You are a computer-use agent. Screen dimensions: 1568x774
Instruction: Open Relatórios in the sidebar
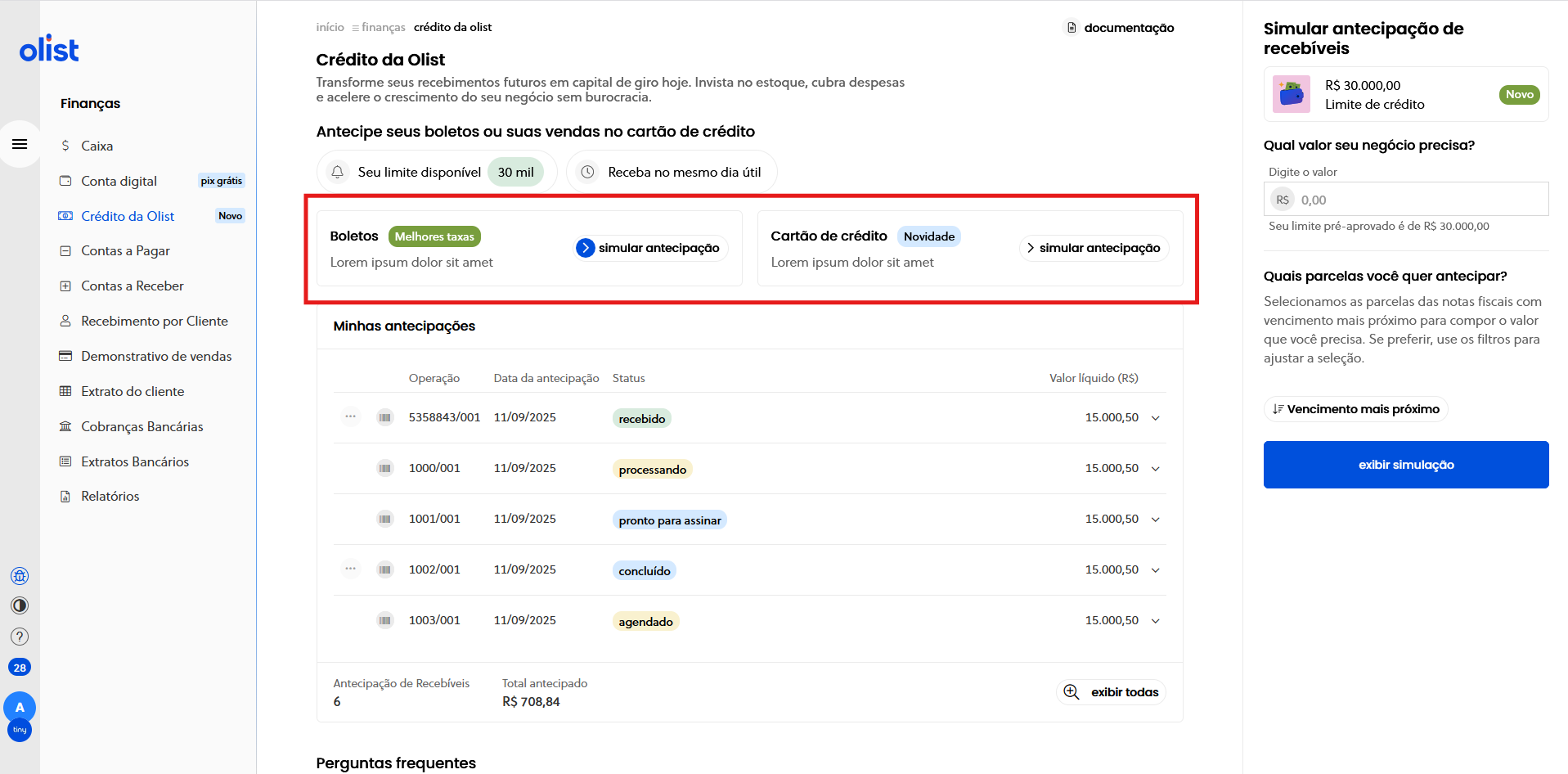click(110, 496)
